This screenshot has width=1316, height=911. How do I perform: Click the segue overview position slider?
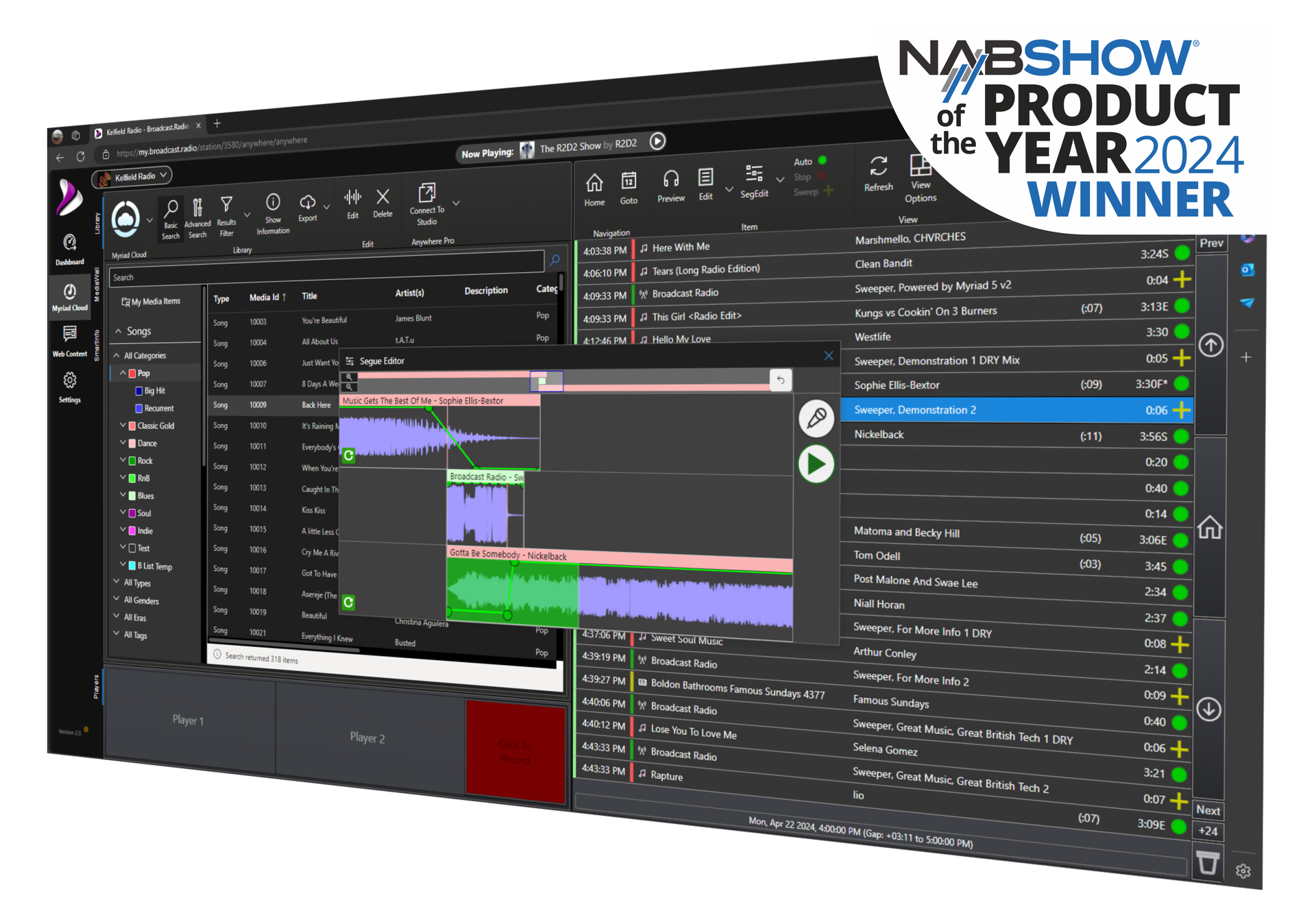[x=546, y=381]
